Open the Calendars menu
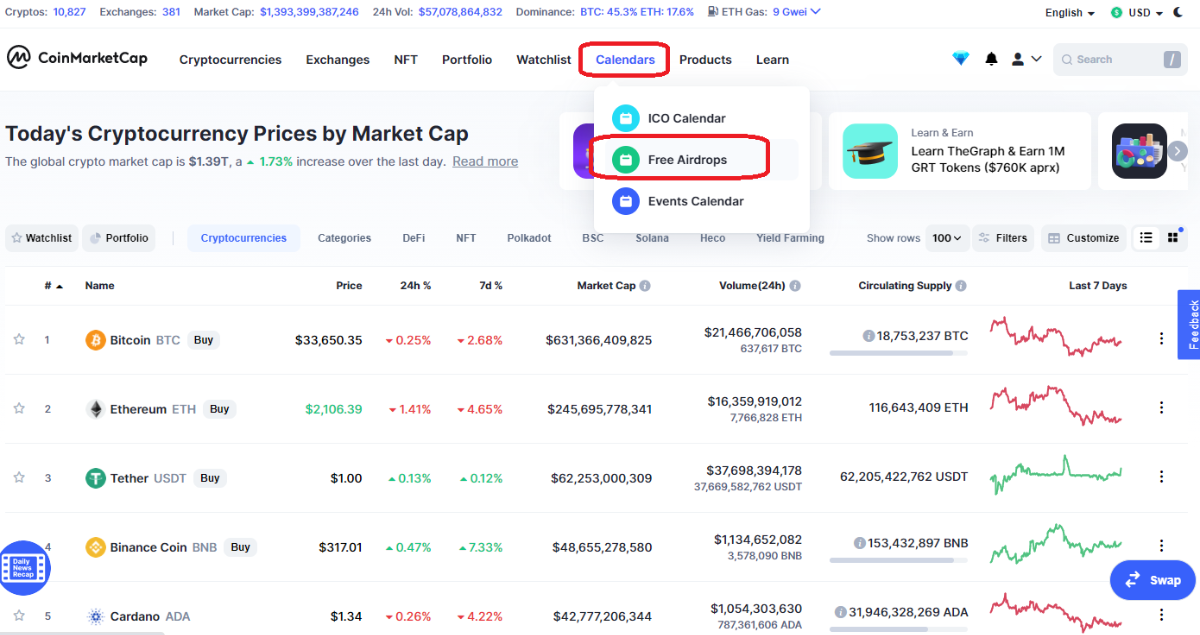The image size is (1200, 635). [x=625, y=60]
